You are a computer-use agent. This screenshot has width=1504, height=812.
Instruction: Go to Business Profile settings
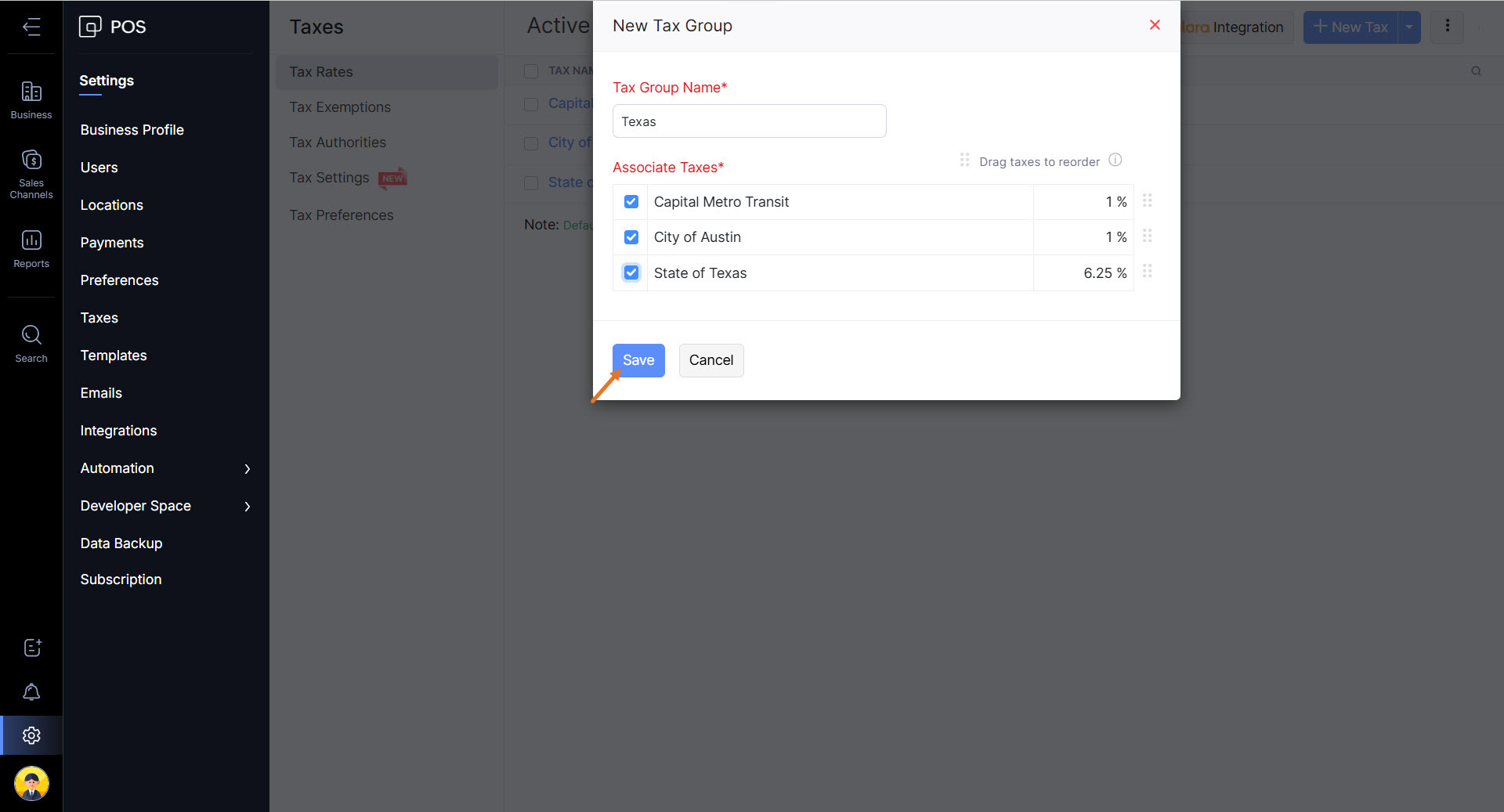(132, 130)
